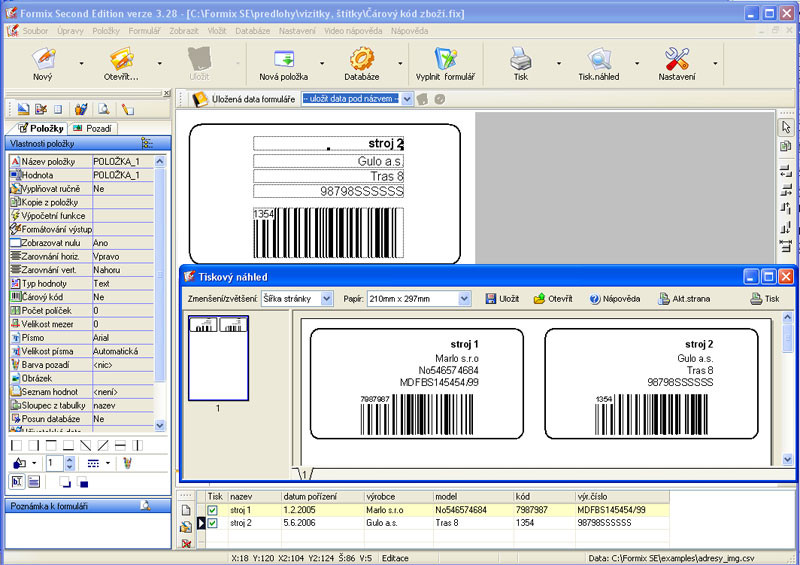Screen dimensions: 800x565
Task: Click Tisk button in Tiskový náhled window
Action: 765,299
